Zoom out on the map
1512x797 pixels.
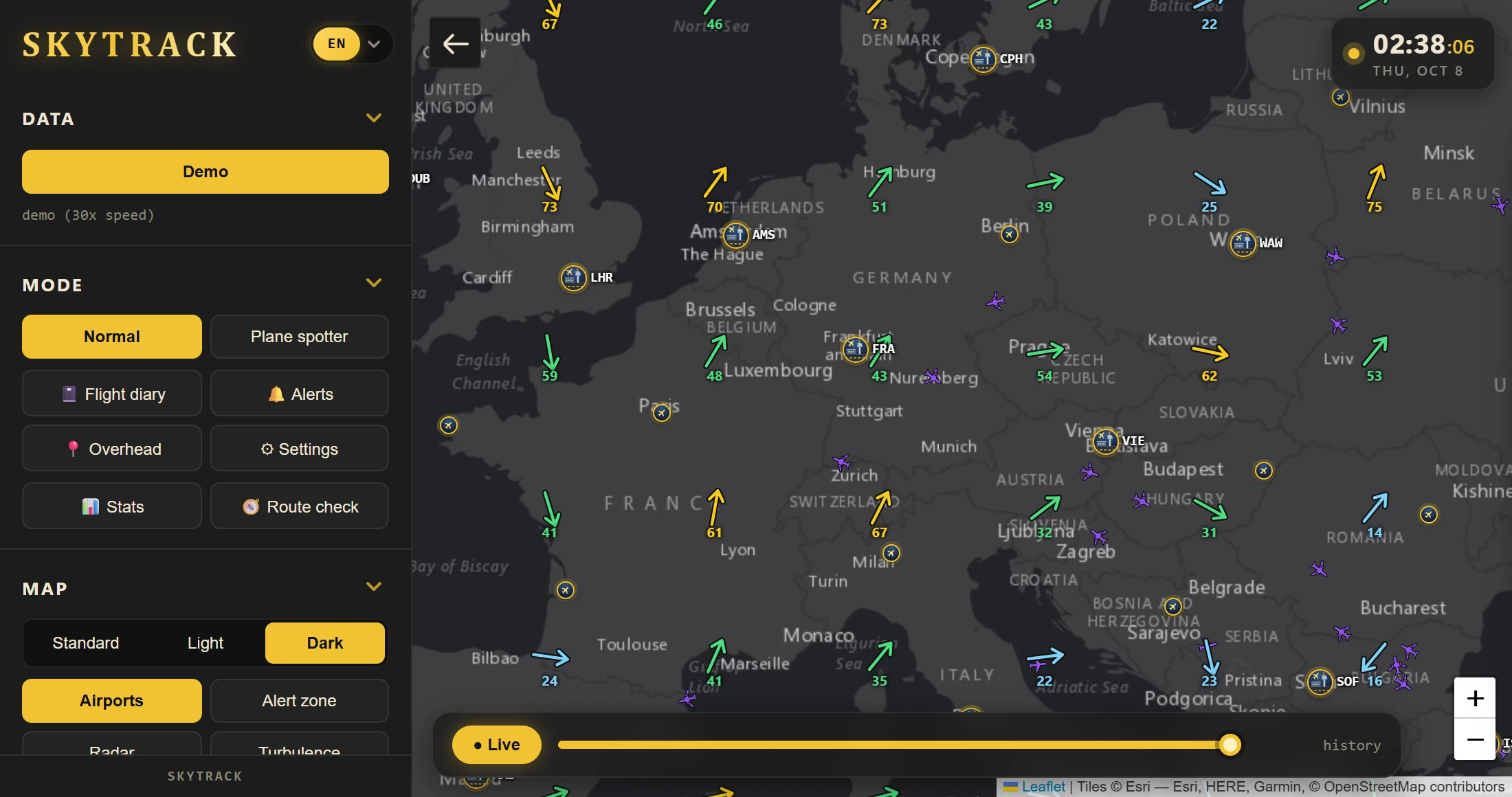coord(1475,739)
